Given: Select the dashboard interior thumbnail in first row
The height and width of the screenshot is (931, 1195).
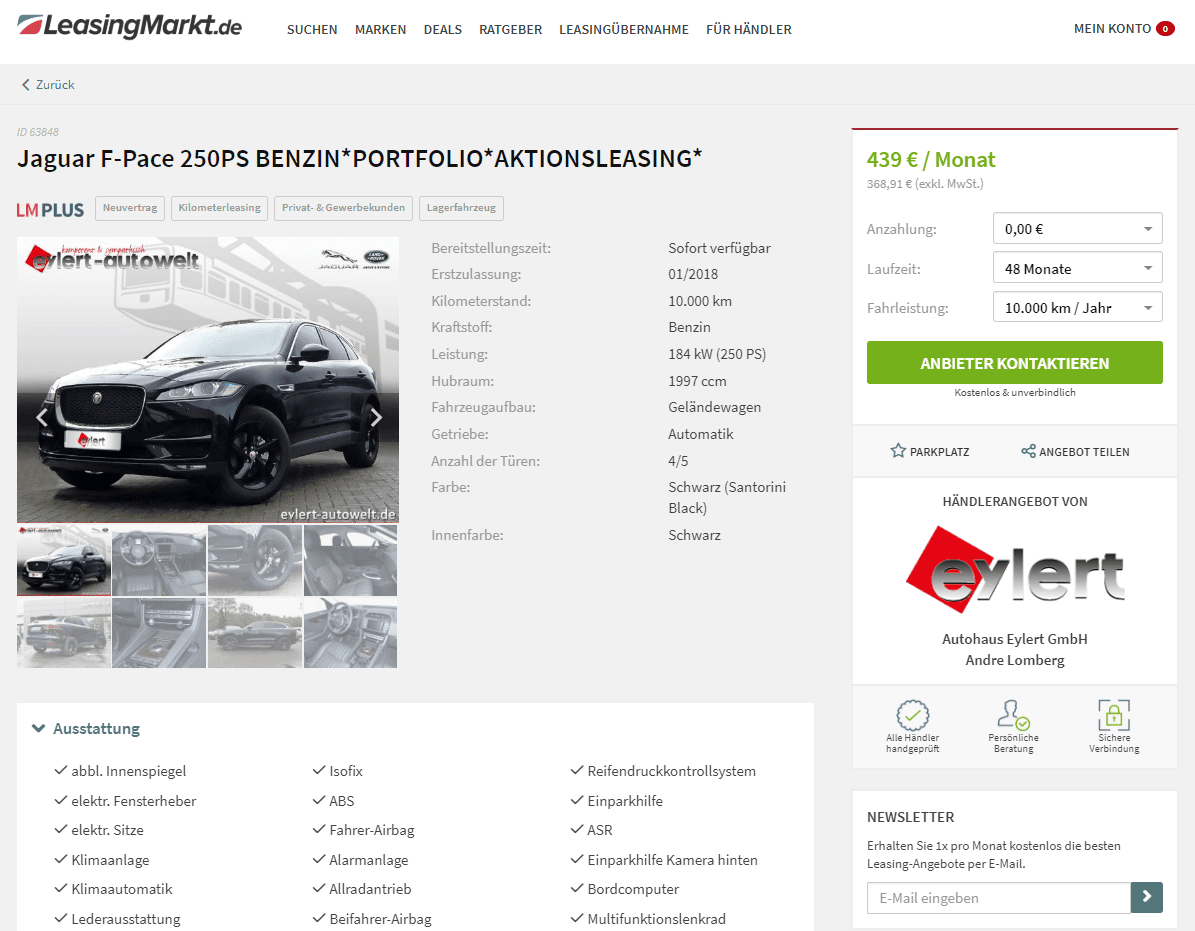Looking at the screenshot, I should click(159, 560).
